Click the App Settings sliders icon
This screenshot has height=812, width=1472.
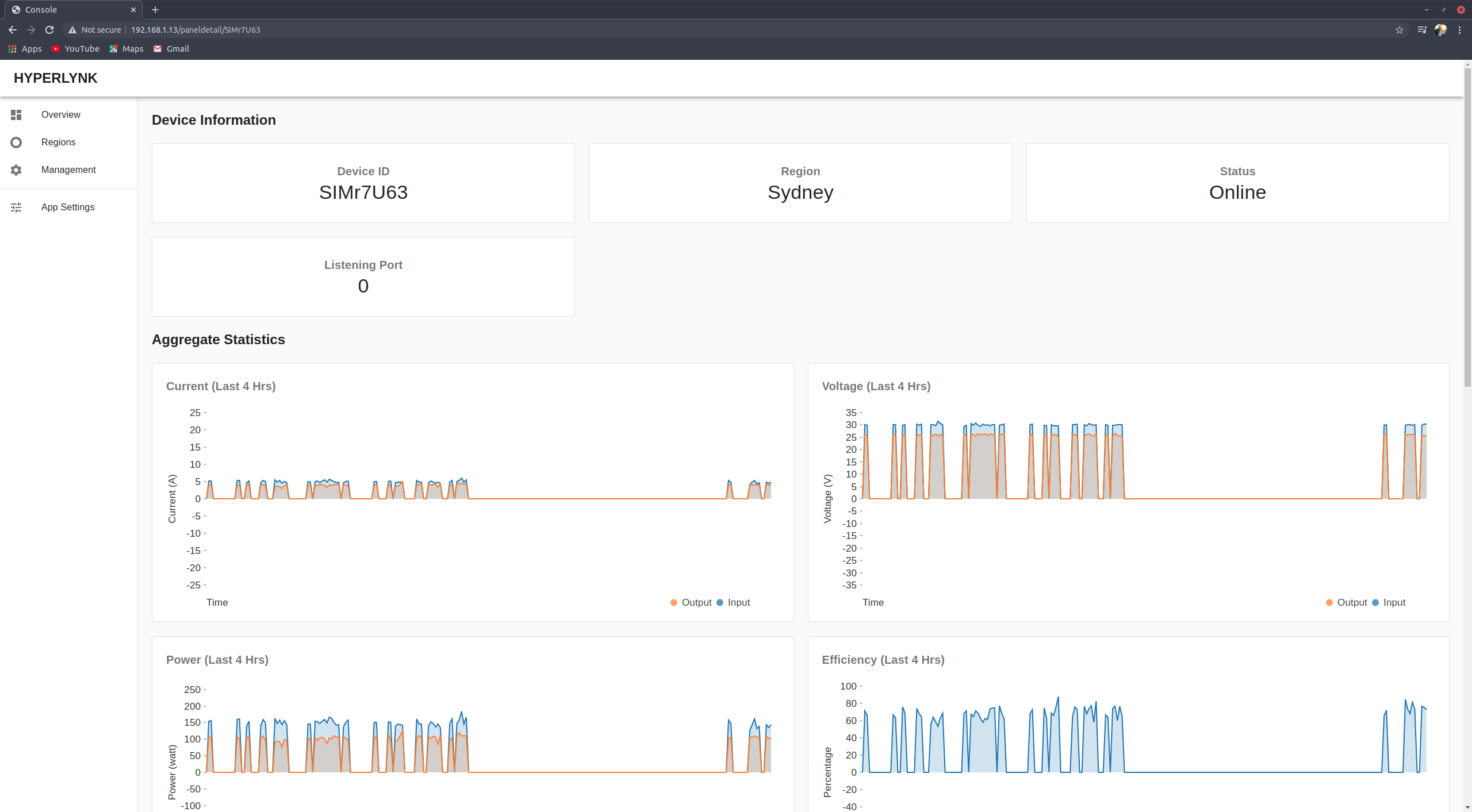point(16,207)
